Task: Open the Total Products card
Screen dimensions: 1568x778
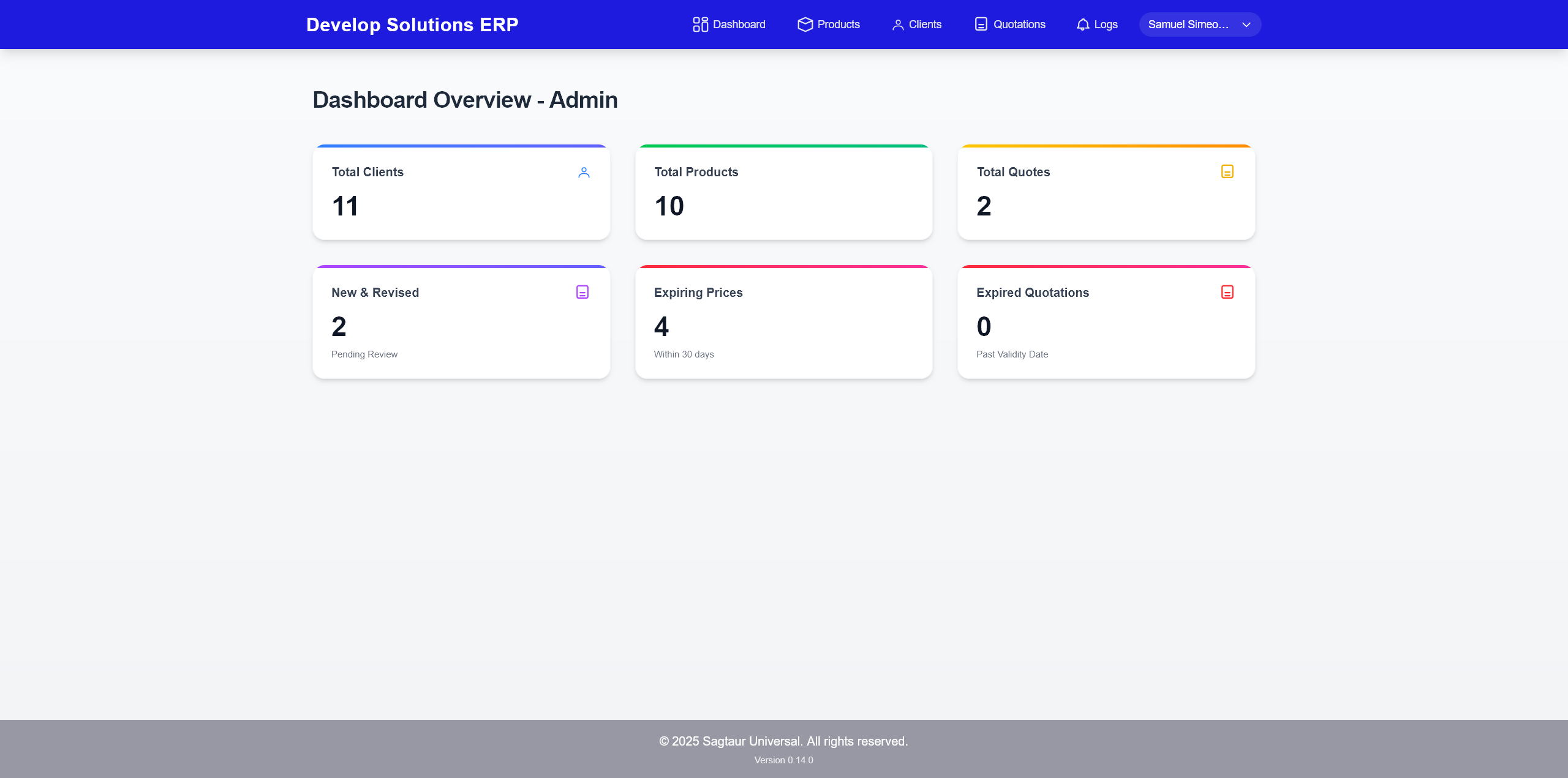Action: [x=783, y=193]
